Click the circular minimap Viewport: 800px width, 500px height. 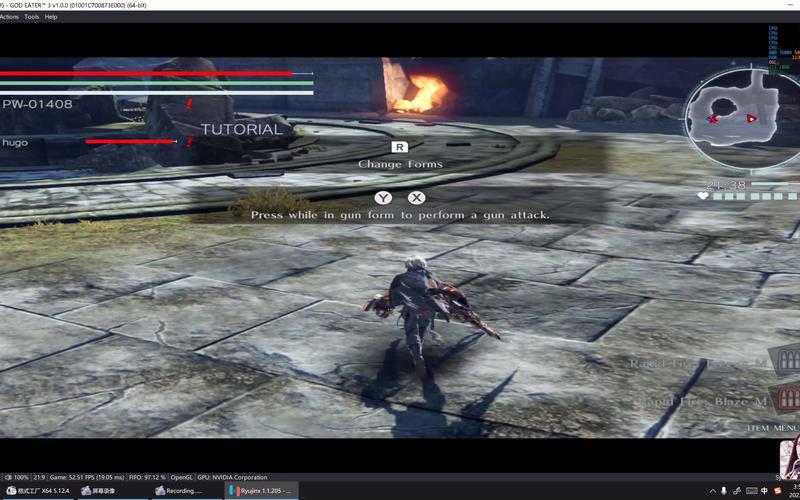click(x=742, y=118)
